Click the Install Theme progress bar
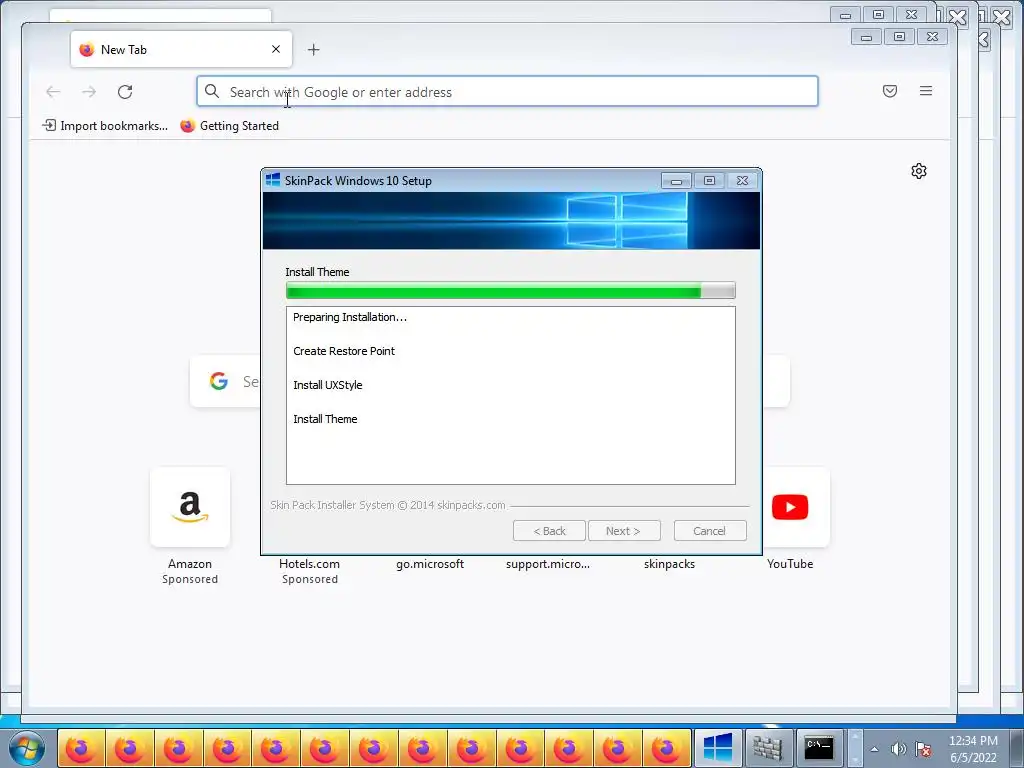This screenshot has height=768, width=1024. point(511,291)
